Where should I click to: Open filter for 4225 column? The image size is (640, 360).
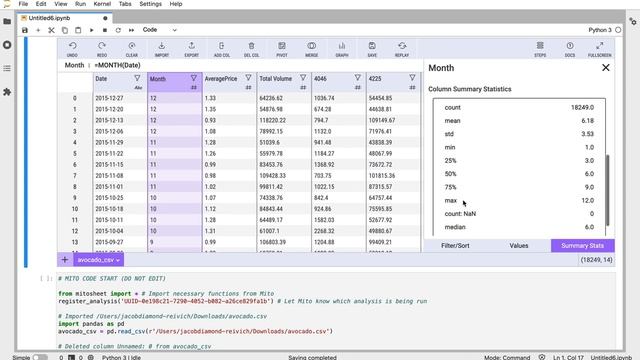tap(412, 78)
